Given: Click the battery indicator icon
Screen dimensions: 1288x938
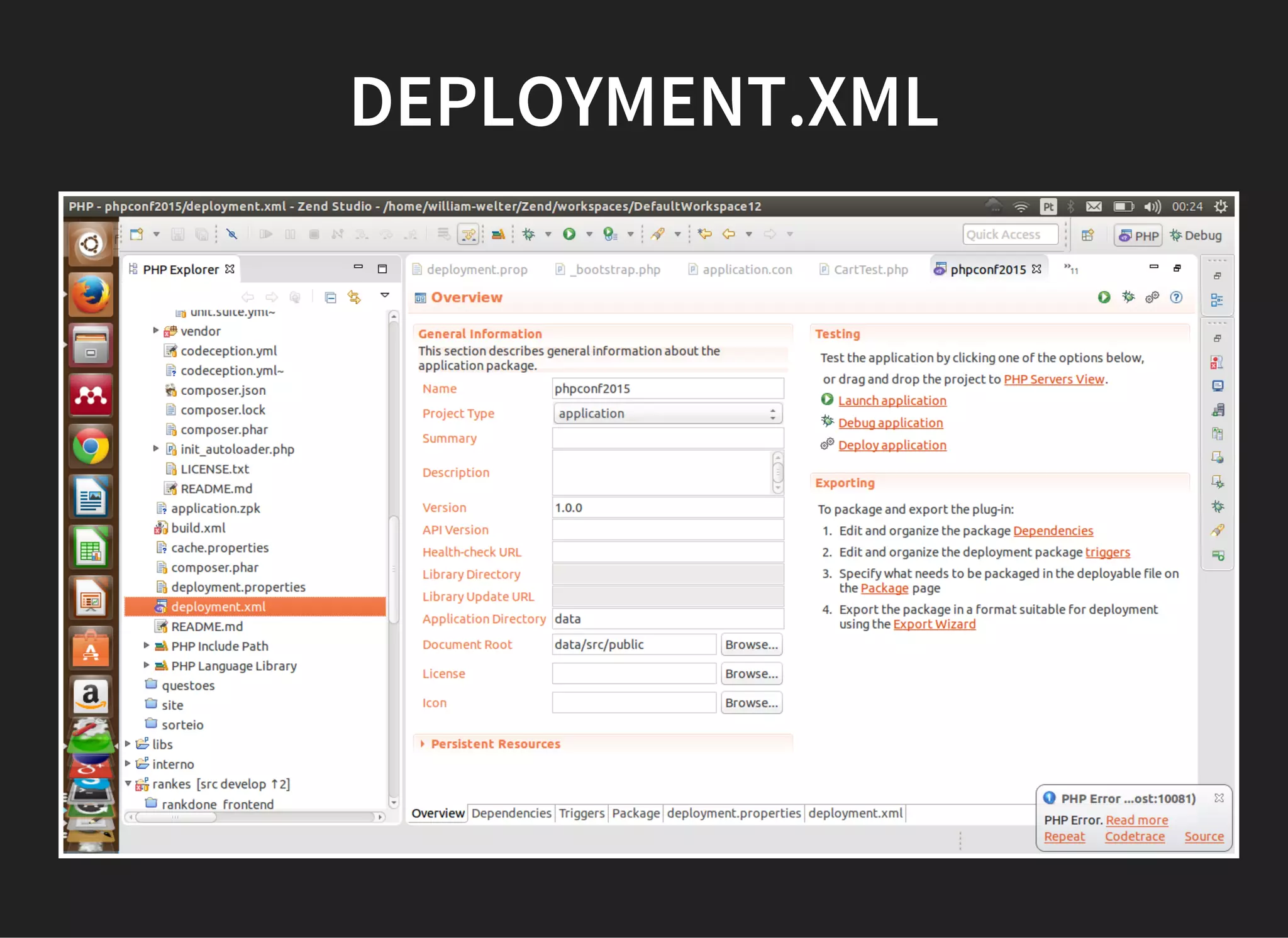Looking at the screenshot, I should click(1123, 206).
